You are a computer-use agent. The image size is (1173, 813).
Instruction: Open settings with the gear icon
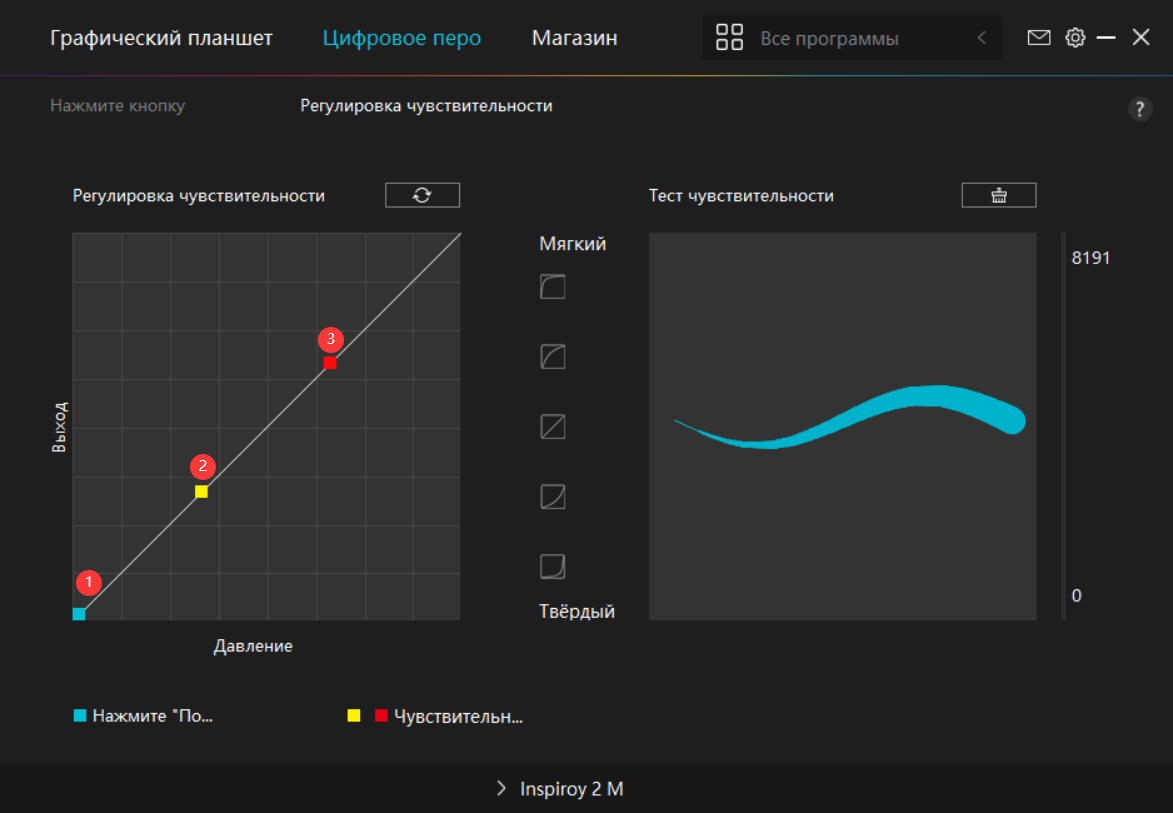coord(1075,38)
